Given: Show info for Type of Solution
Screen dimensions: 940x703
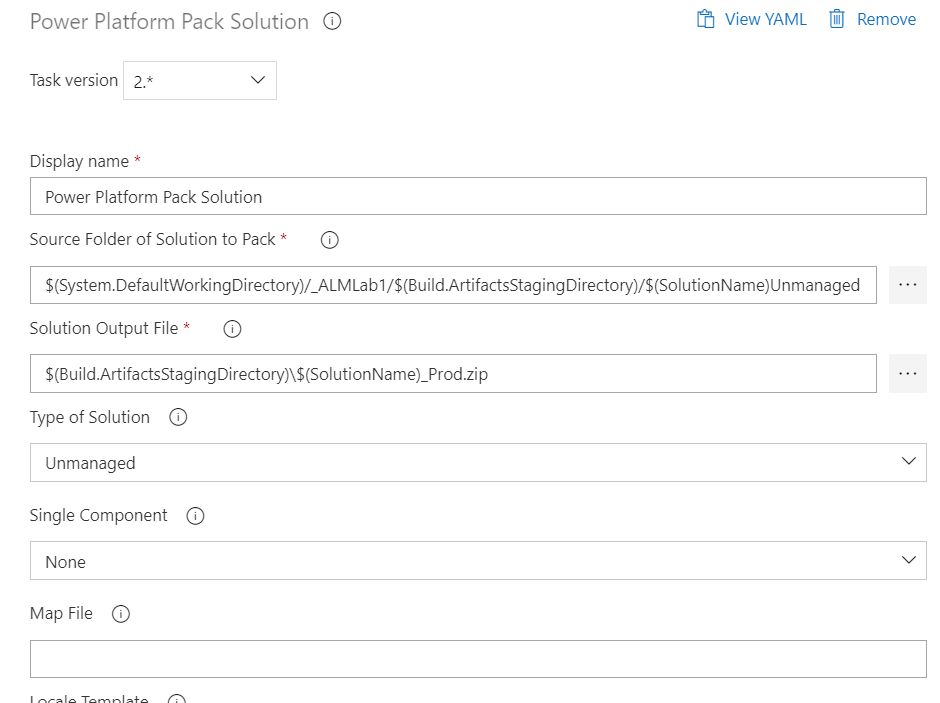Looking at the screenshot, I should coord(178,417).
